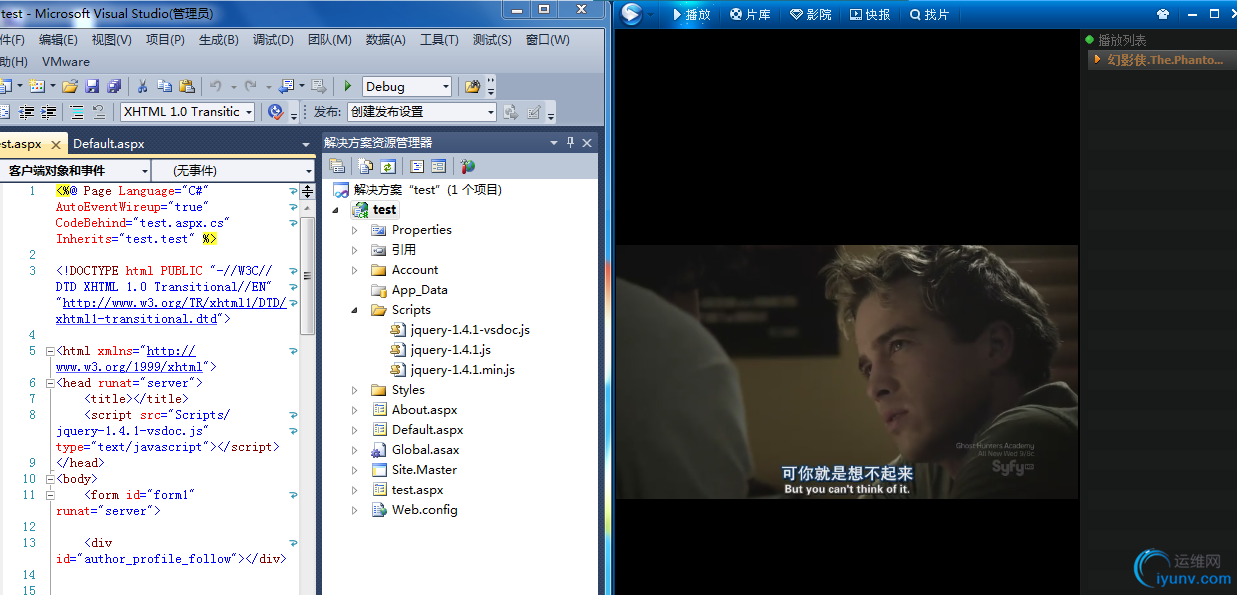Screen dimensions: 1237x595
Task: Open the 编辑(E) menu
Action: tap(58, 40)
